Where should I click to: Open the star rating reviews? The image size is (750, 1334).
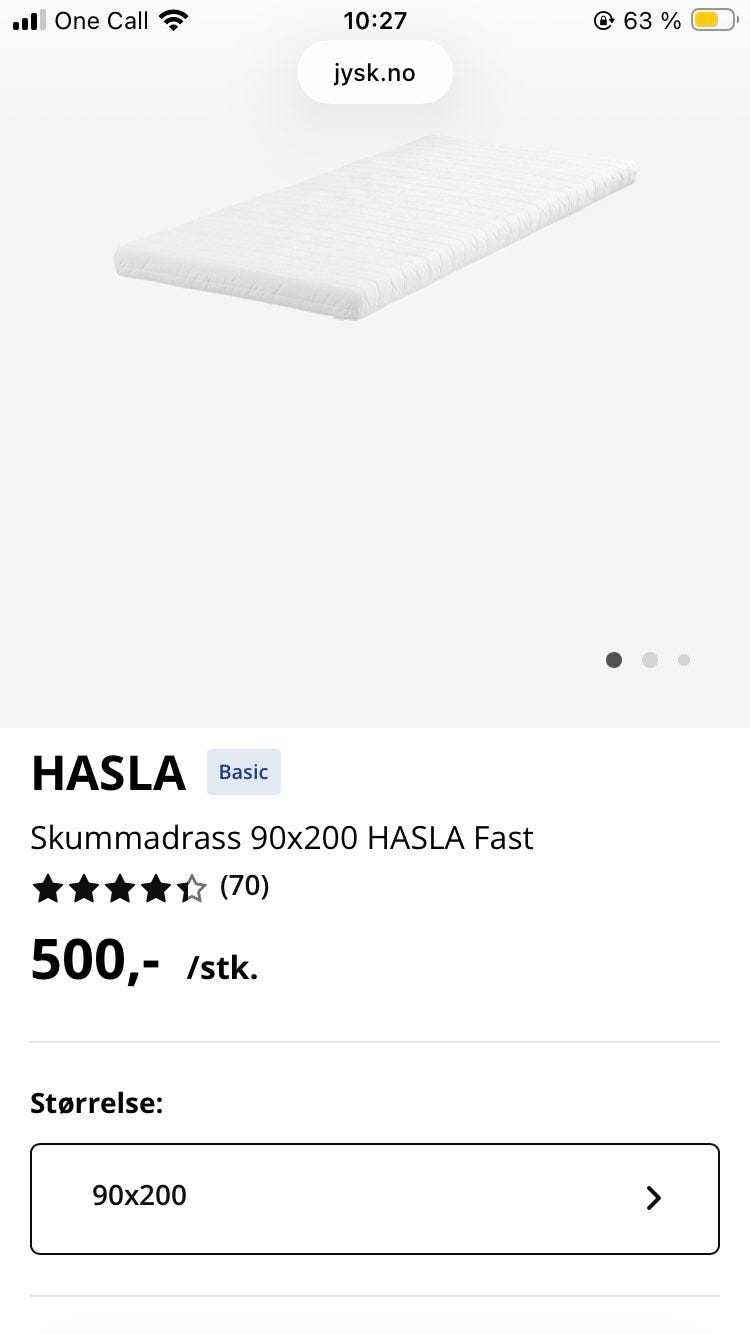pos(119,888)
